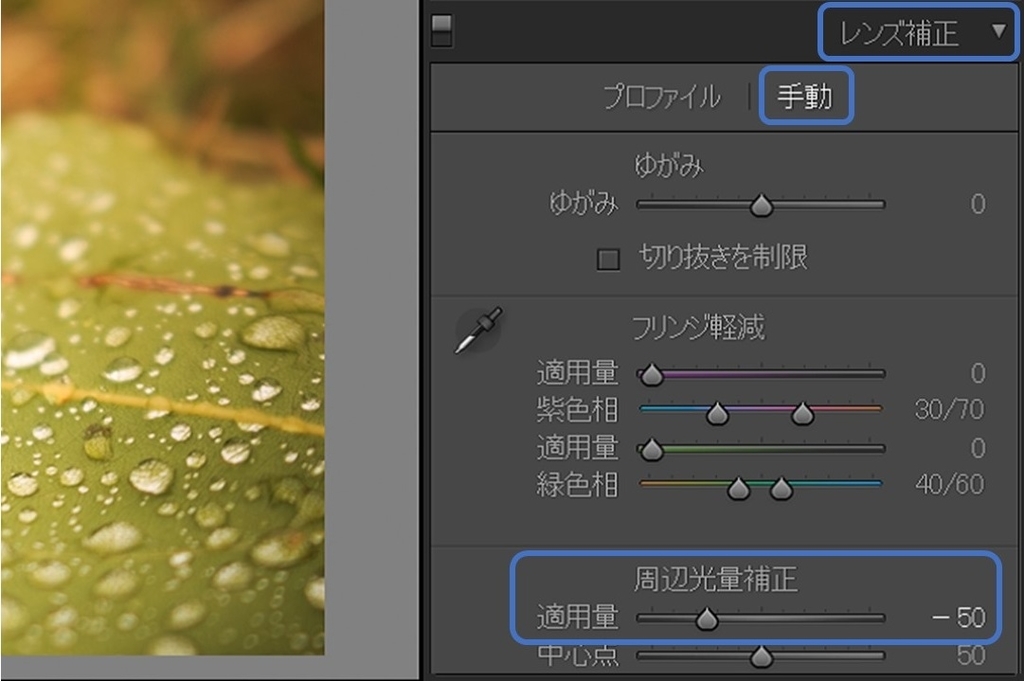Click the ゆがみ distortion slider handle
This screenshot has height=681, width=1024.
[761, 206]
